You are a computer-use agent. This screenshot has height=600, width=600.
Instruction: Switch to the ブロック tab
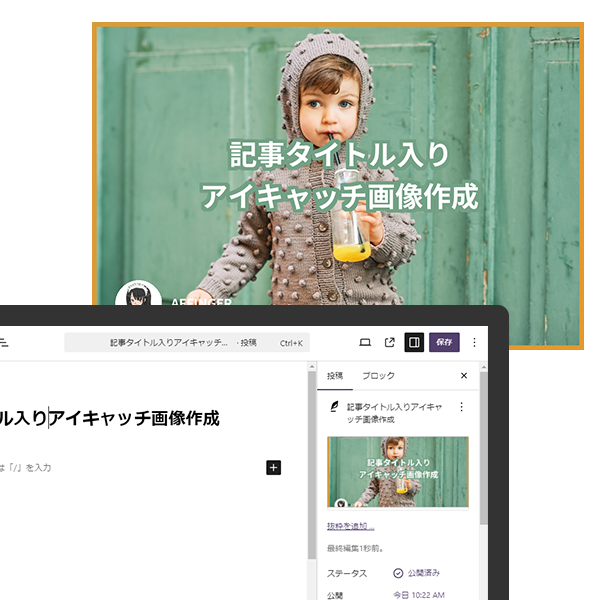point(378,376)
